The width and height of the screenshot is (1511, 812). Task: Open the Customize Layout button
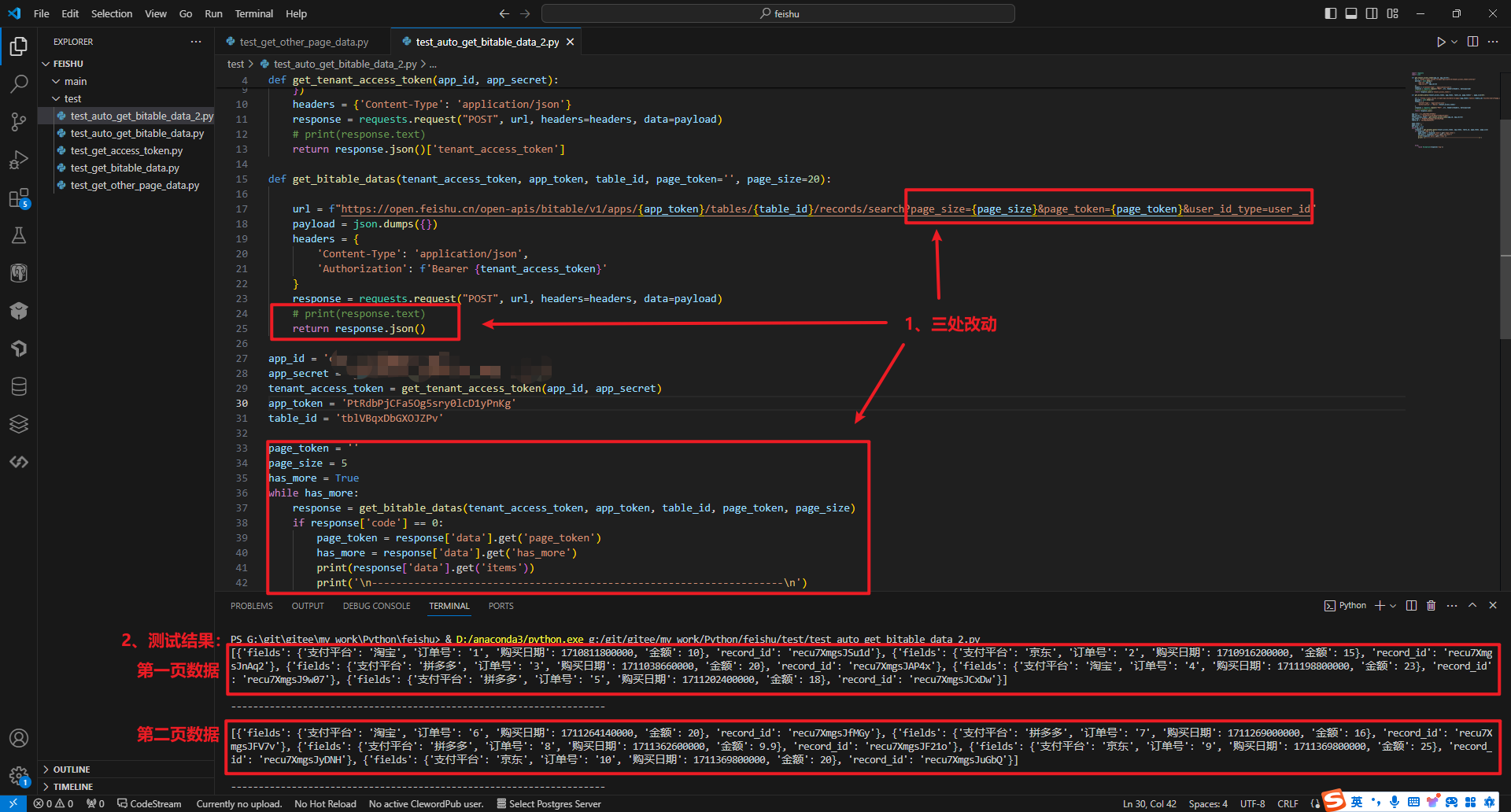(1393, 13)
